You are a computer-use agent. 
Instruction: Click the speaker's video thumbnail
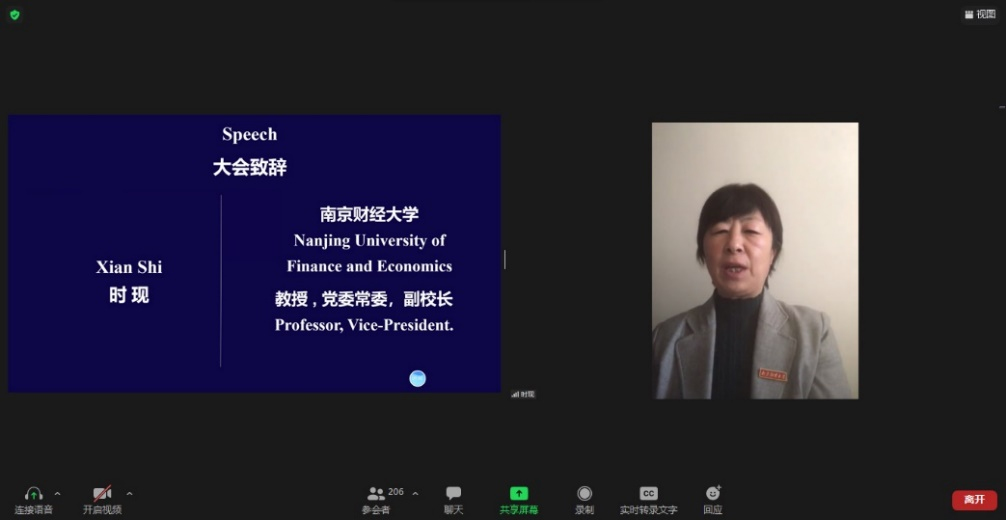click(755, 260)
